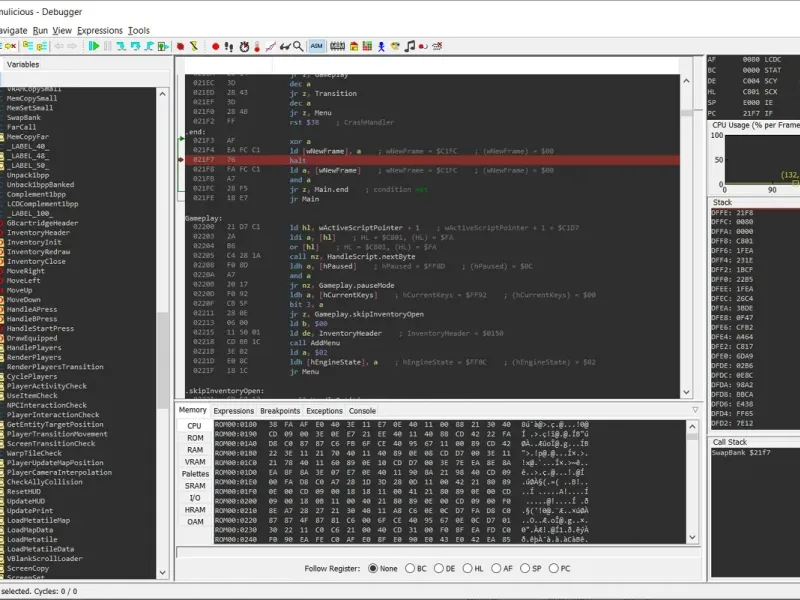
Task: Click the red bug breakpoint toolbar icon
Action: 181,46
